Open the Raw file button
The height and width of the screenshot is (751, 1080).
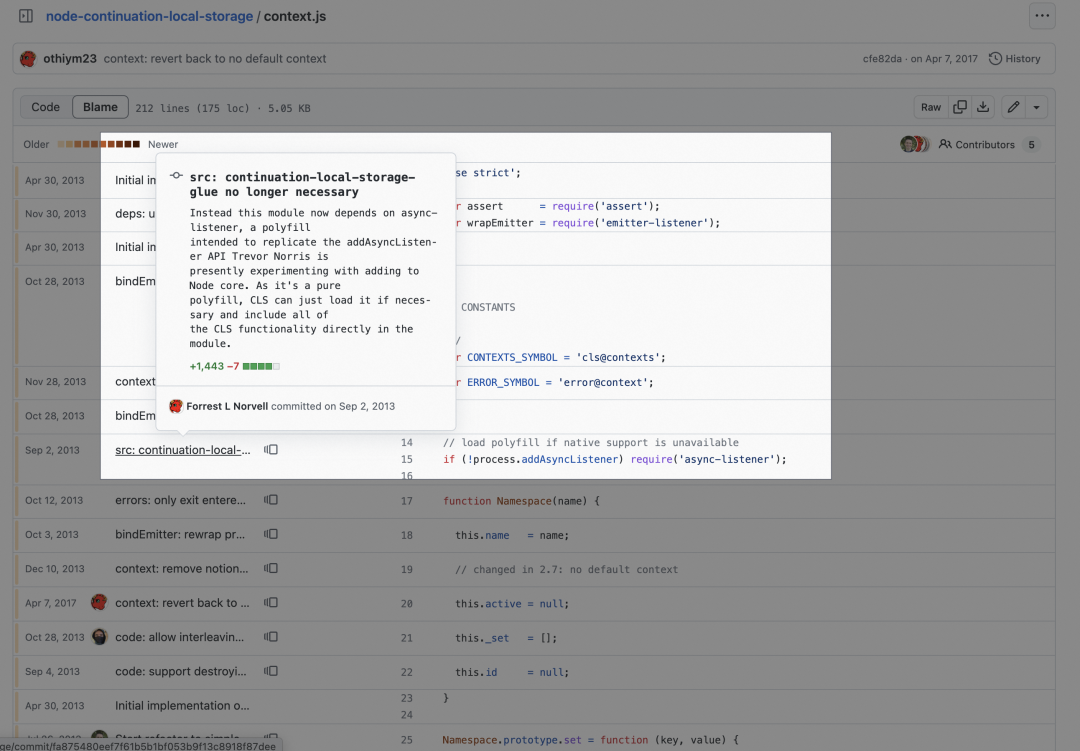(931, 107)
